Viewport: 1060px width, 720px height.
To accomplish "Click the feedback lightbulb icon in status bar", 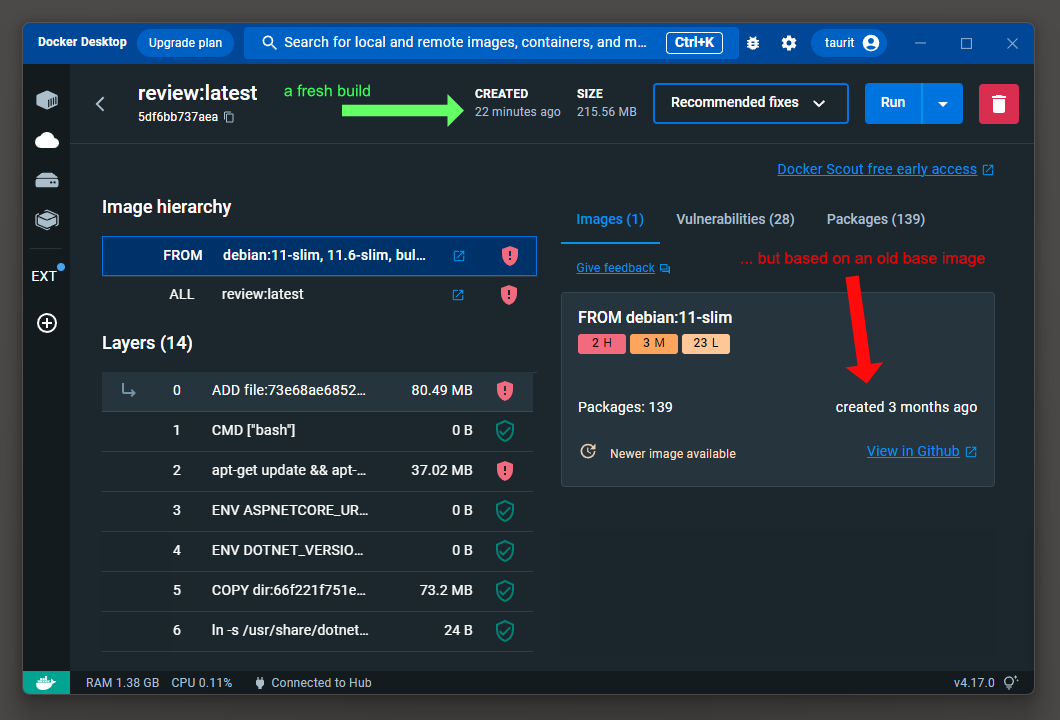I will pyautogui.click(x=1010, y=683).
